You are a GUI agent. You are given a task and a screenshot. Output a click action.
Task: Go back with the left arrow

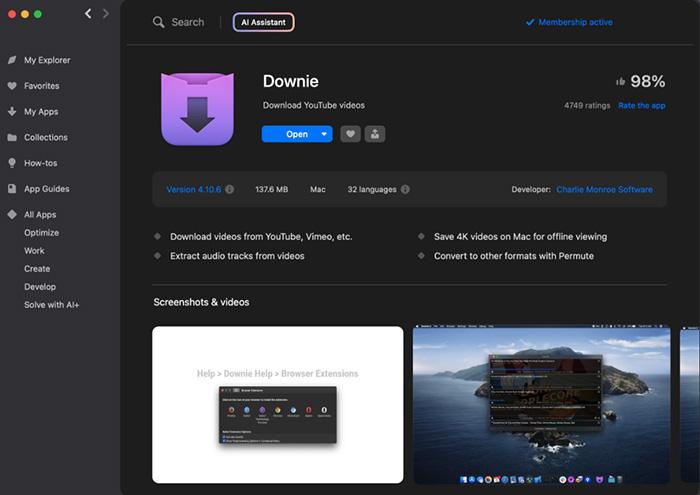tap(88, 14)
